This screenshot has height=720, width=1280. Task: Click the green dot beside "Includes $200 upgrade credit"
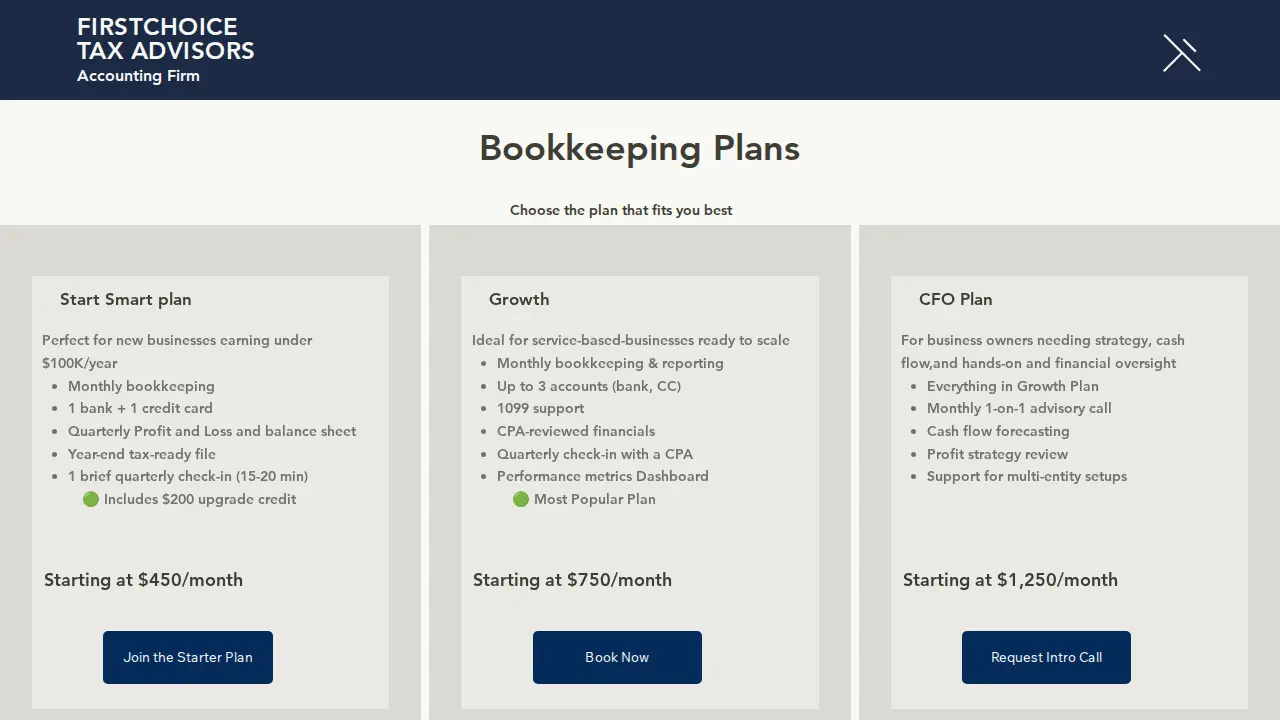pyautogui.click(x=90, y=499)
